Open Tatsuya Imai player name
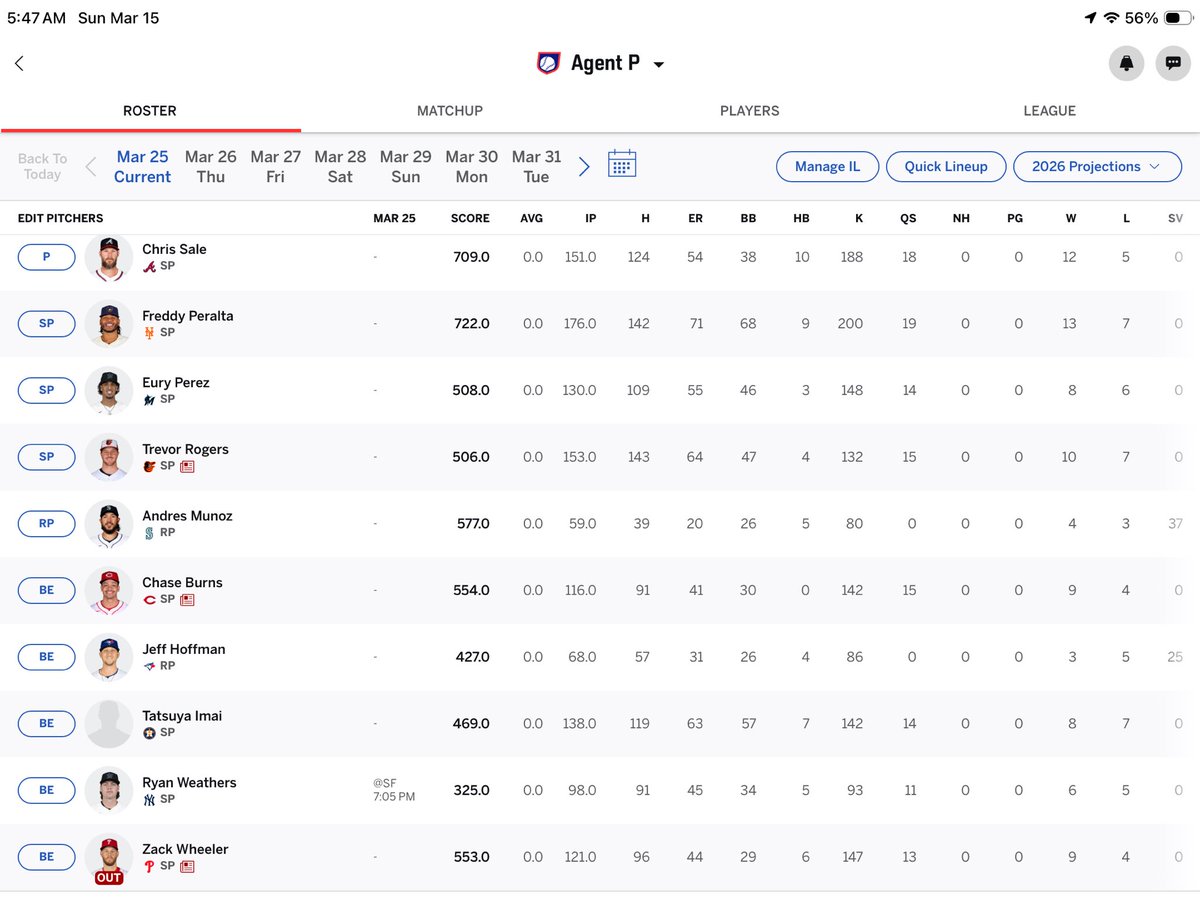 182,716
